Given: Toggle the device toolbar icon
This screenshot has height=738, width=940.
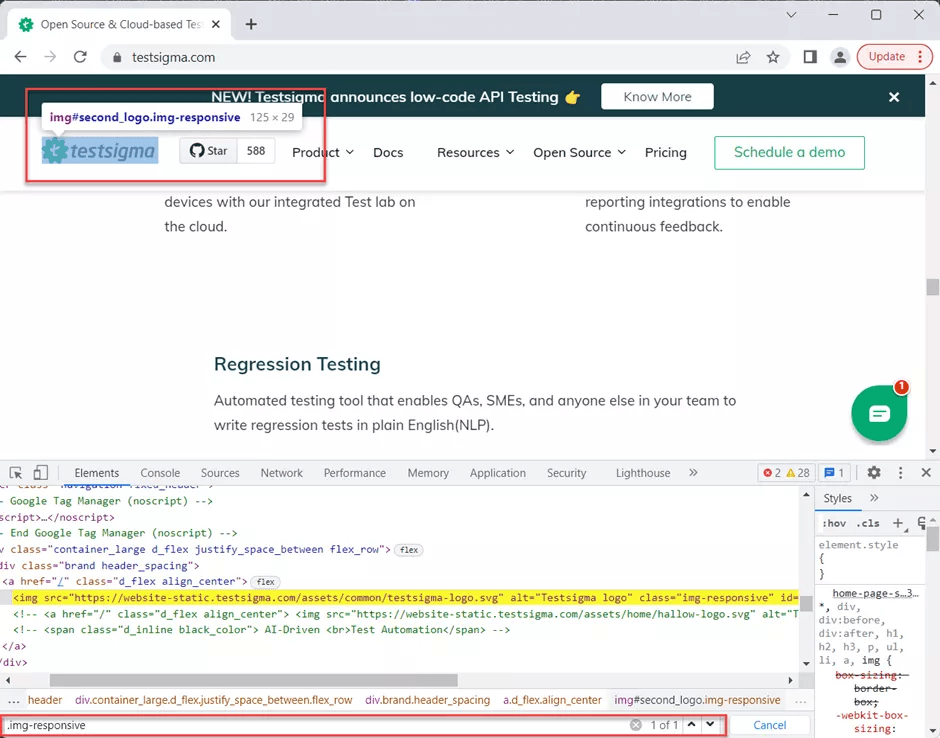Looking at the screenshot, I should click(40, 472).
